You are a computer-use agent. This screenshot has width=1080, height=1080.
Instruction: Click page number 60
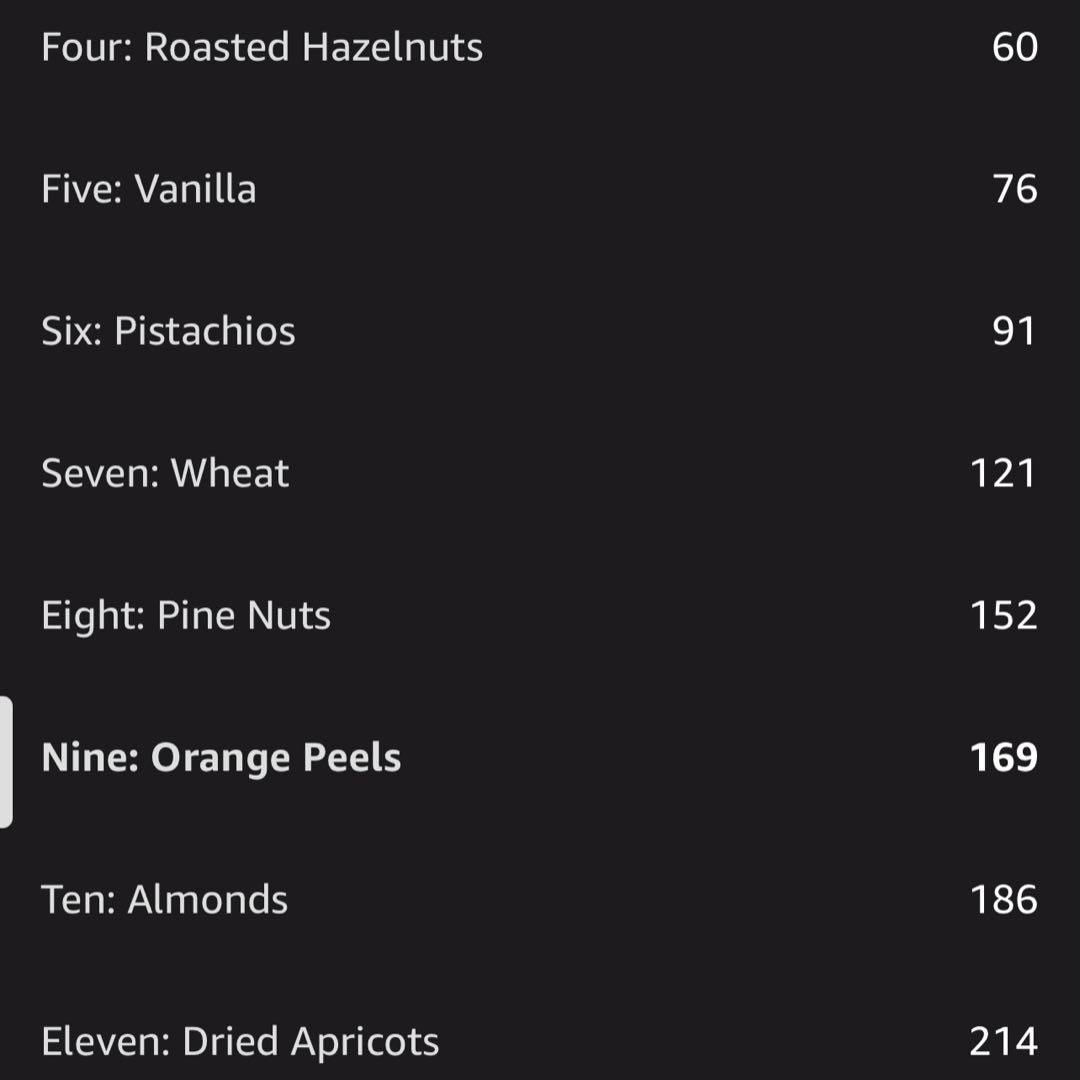[x=1014, y=47]
